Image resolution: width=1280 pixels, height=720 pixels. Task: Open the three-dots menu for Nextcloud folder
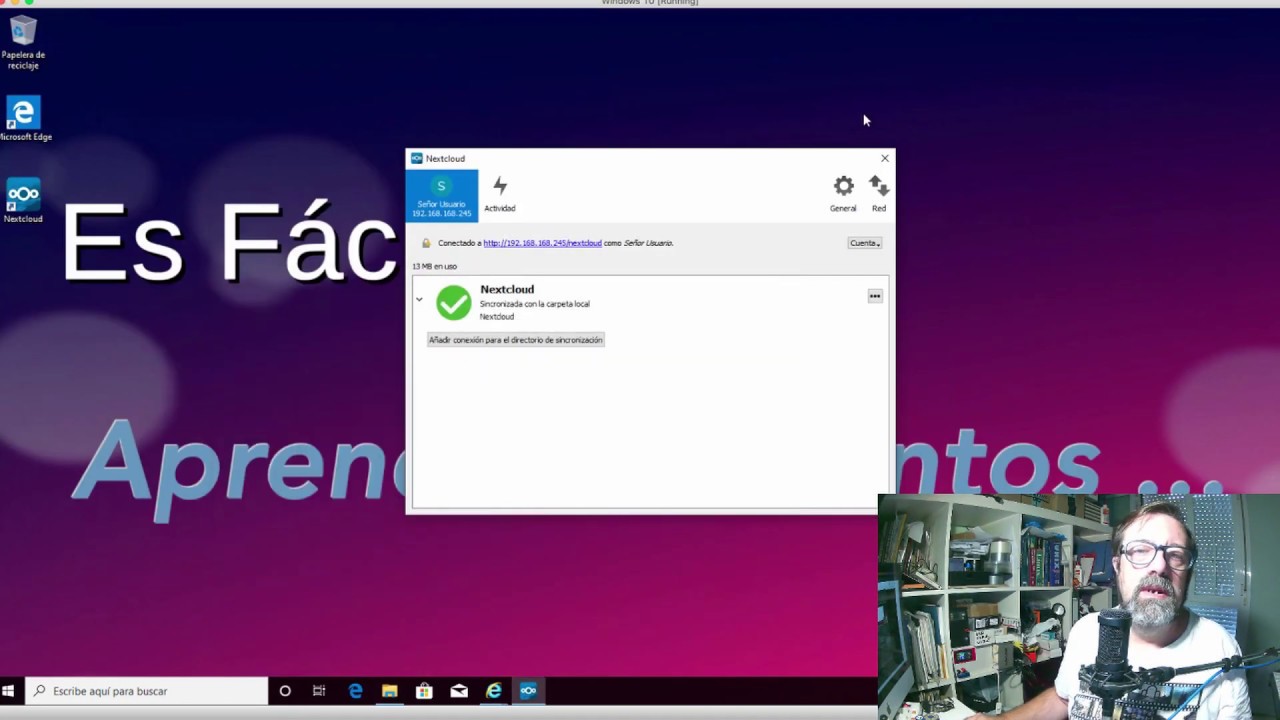pyautogui.click(x=875, y=296)
